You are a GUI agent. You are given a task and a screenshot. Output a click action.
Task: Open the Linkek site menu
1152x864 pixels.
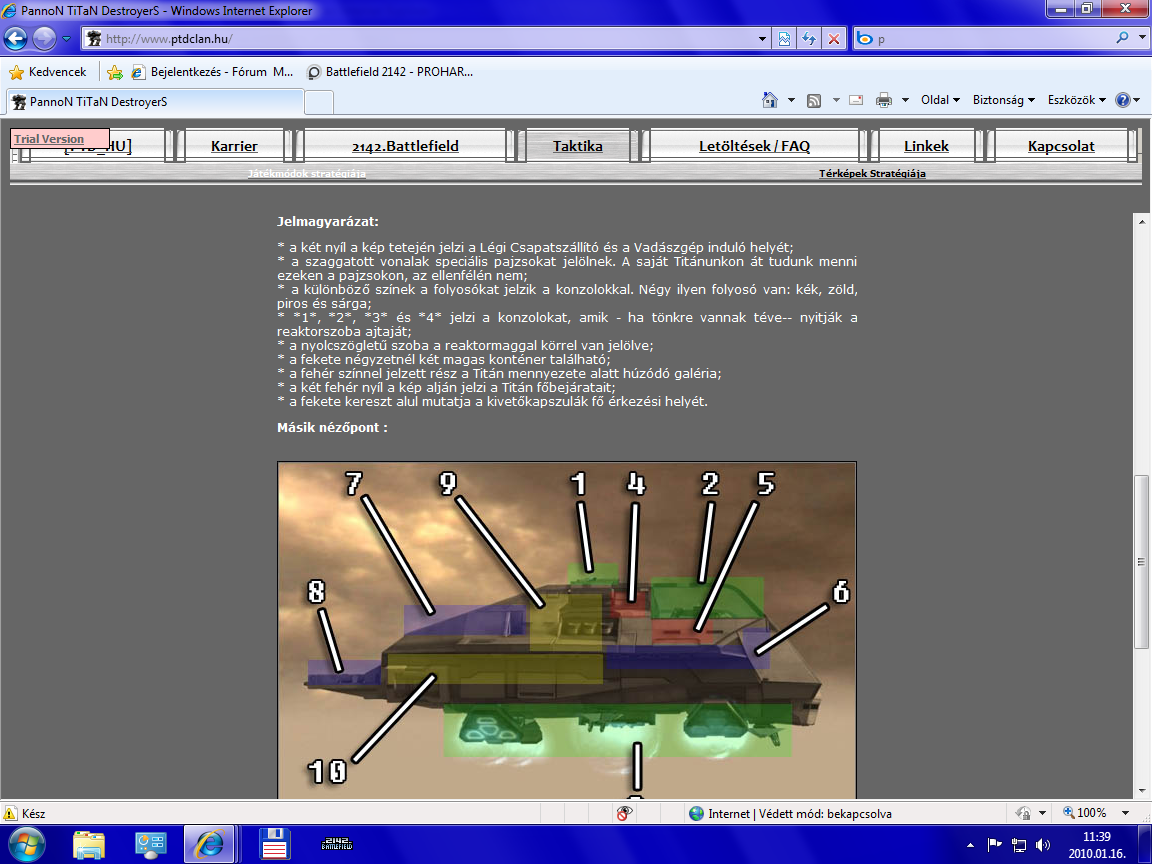coord(926,145)
